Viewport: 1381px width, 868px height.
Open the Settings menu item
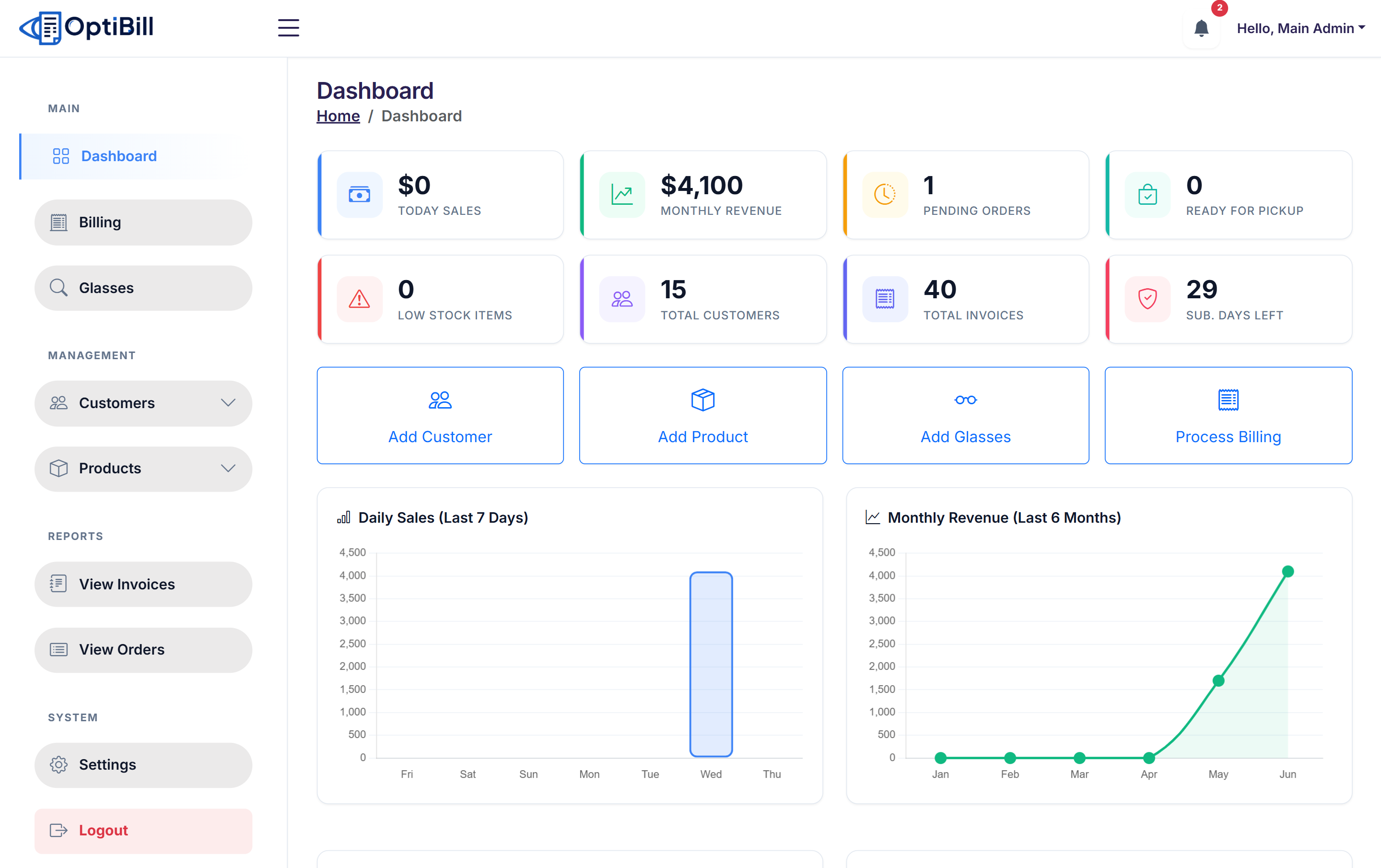[x=143, y=765]
